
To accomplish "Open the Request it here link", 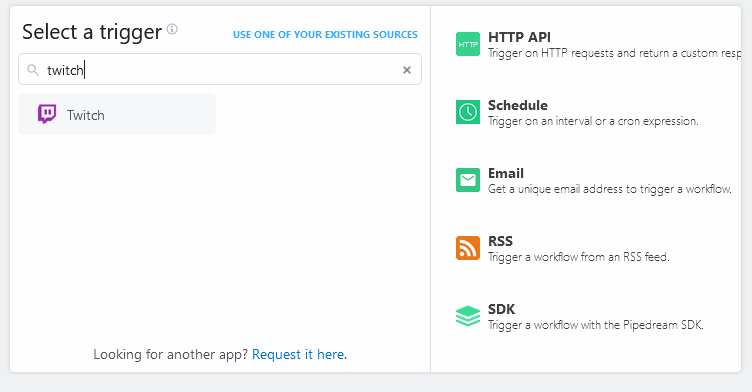I will (x=298, y=354).
